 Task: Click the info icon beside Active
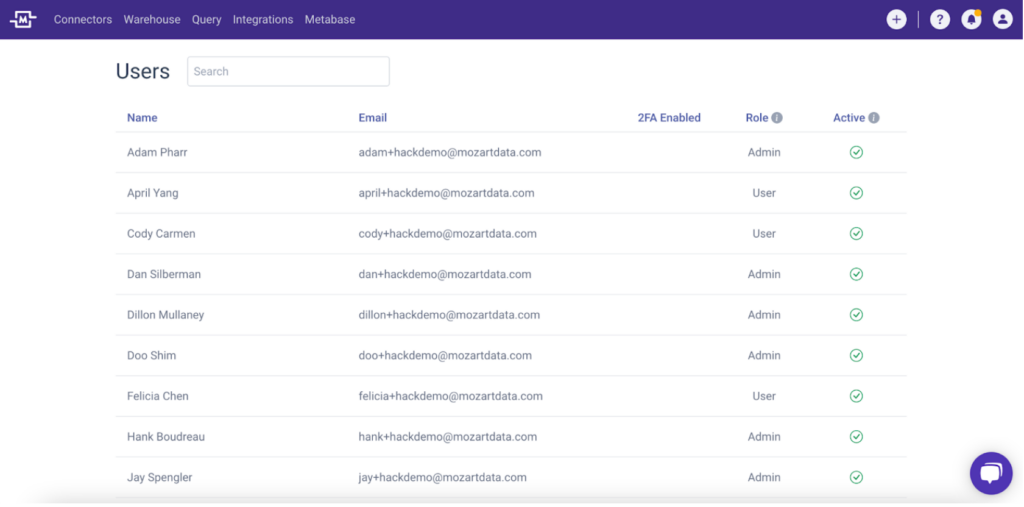coord(874,118)
